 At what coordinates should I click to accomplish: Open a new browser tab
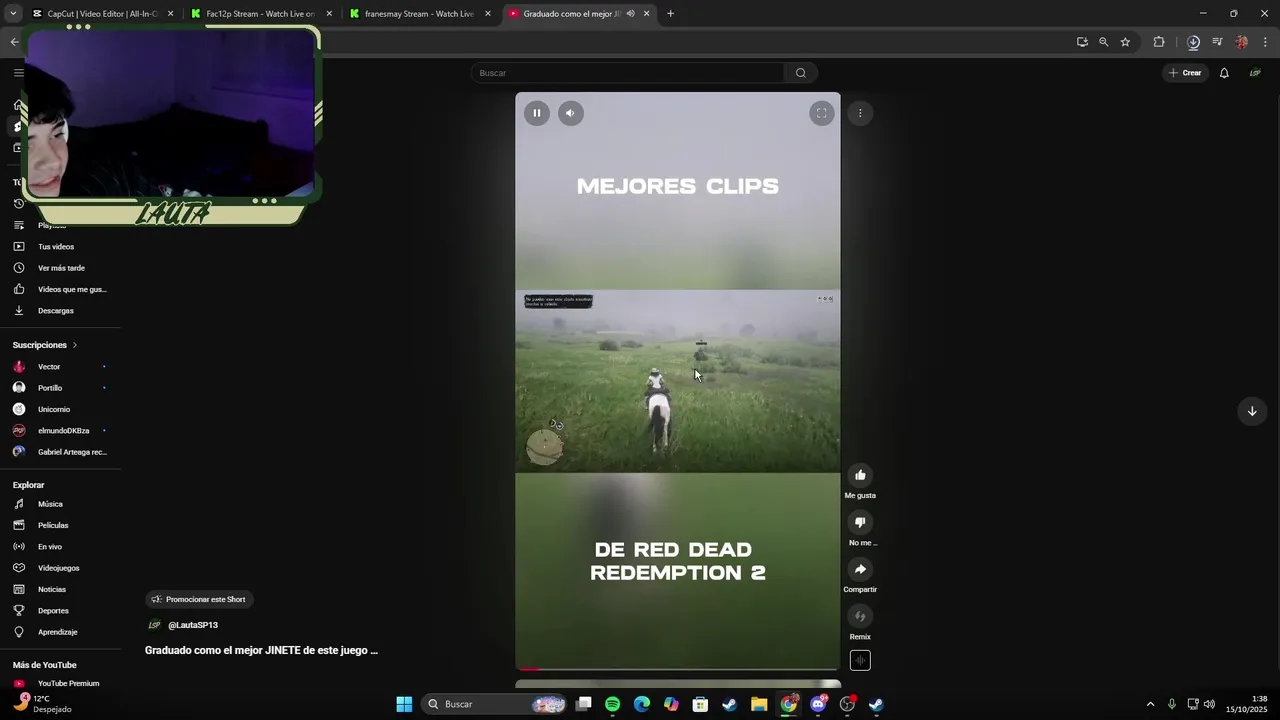click(670, 14)
